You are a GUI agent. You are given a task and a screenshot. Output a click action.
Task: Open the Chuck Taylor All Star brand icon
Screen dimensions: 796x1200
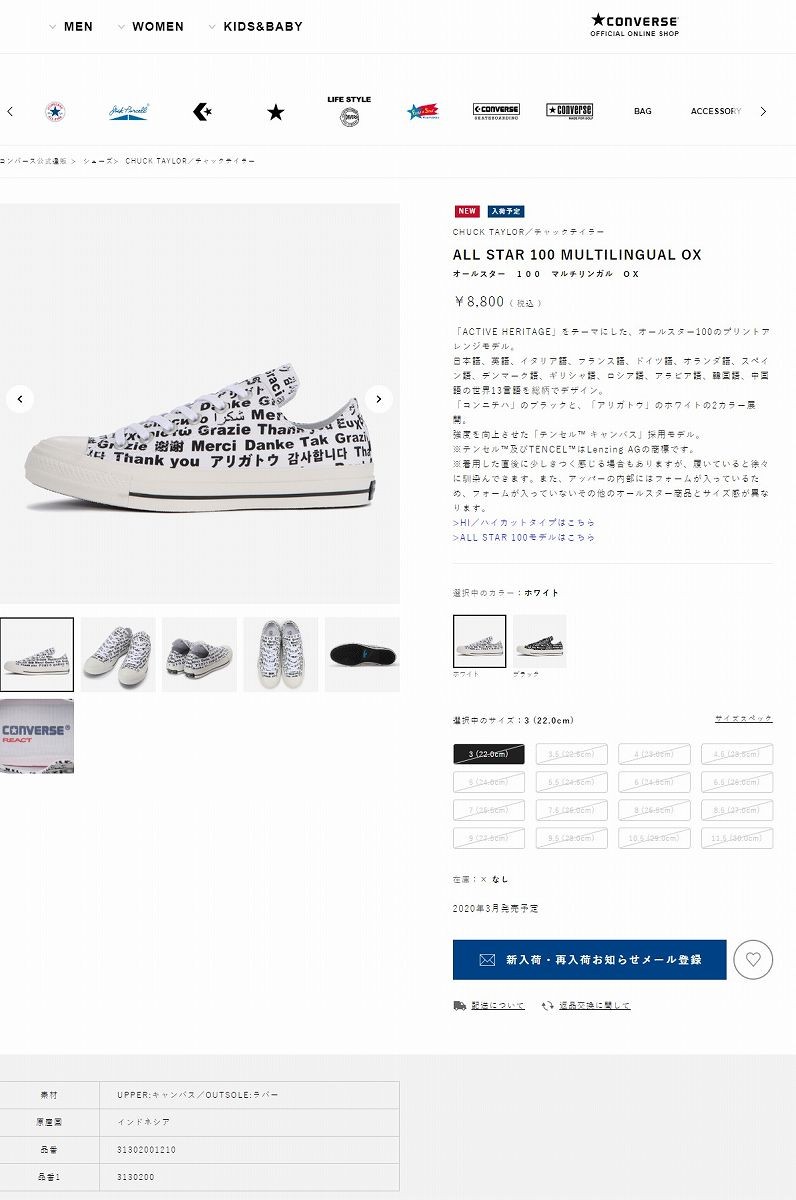pyautogui.click(x=55, y=112)
